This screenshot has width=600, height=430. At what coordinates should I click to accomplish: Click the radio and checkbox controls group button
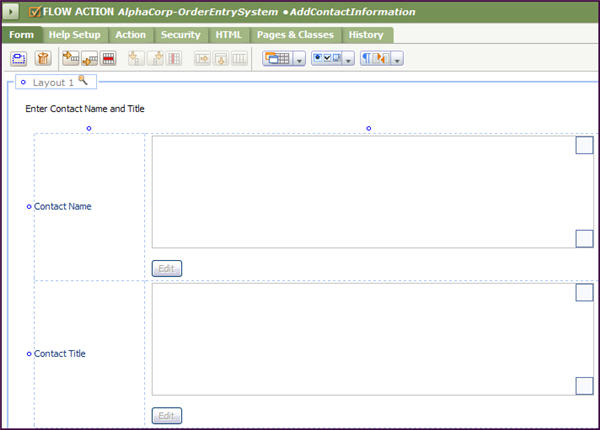327,59
